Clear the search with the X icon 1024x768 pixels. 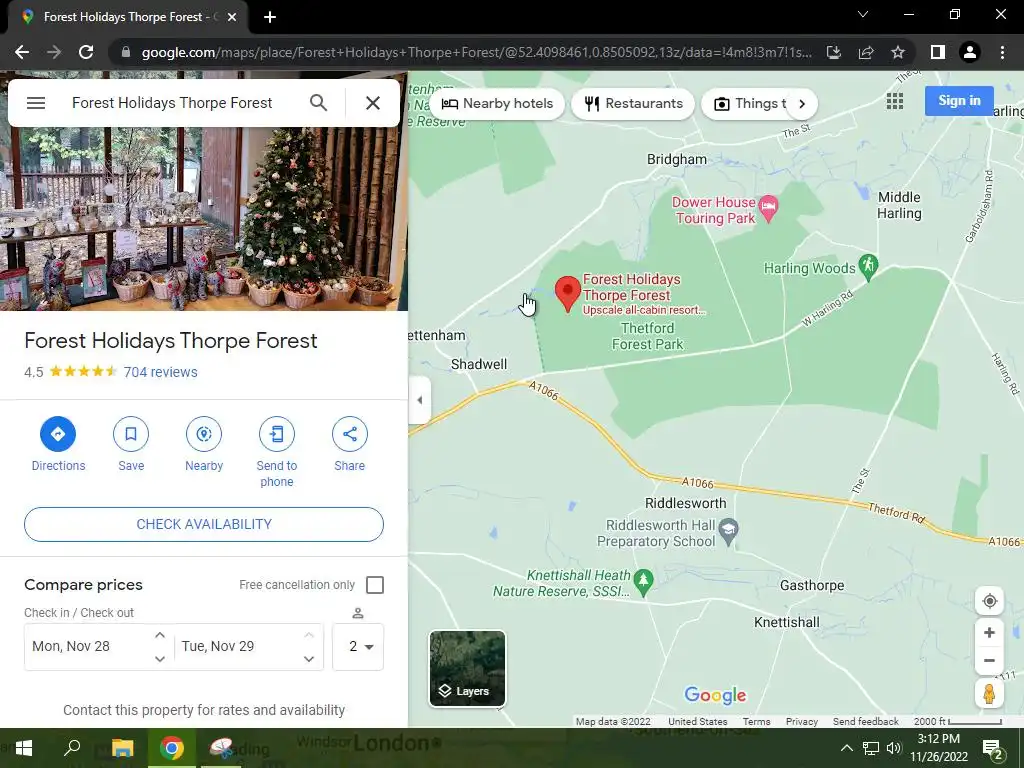pos(373,103)
